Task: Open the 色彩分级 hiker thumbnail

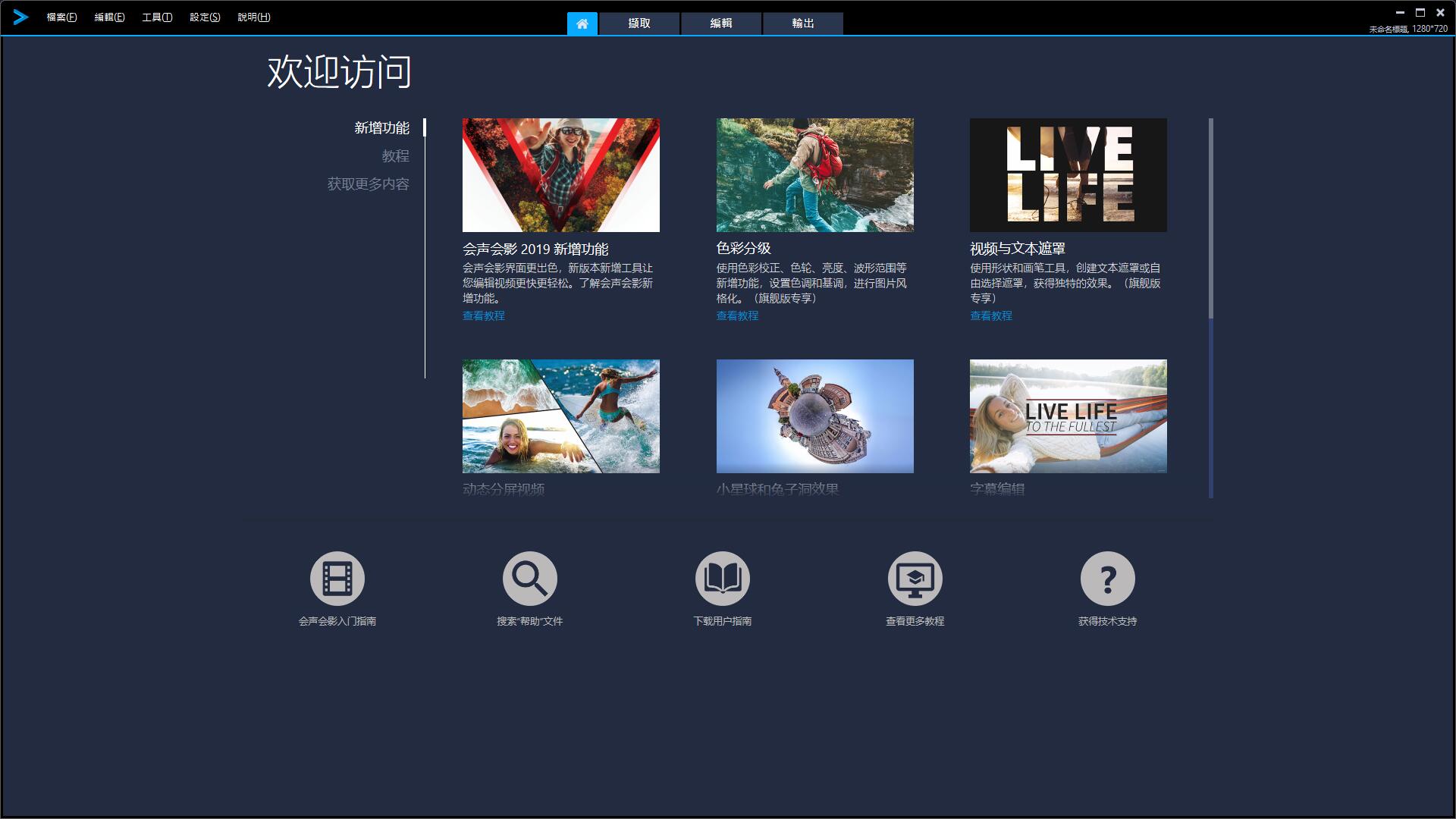Action: (x=815, y=175)
